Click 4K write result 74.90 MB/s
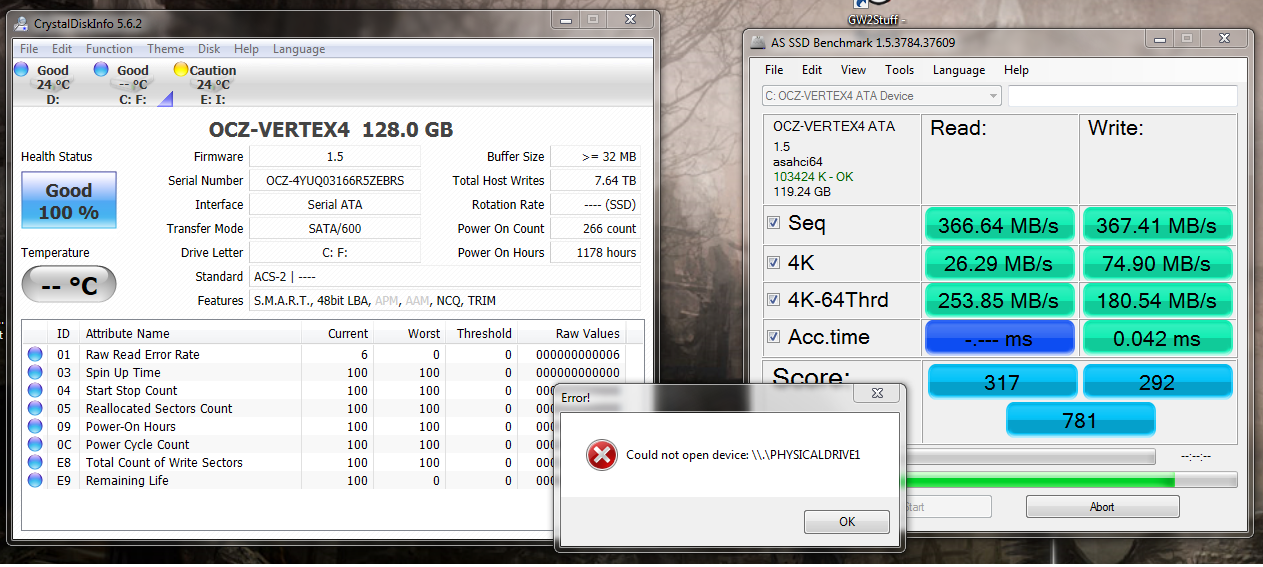 pyautogui.click(x=1158, y=263)
